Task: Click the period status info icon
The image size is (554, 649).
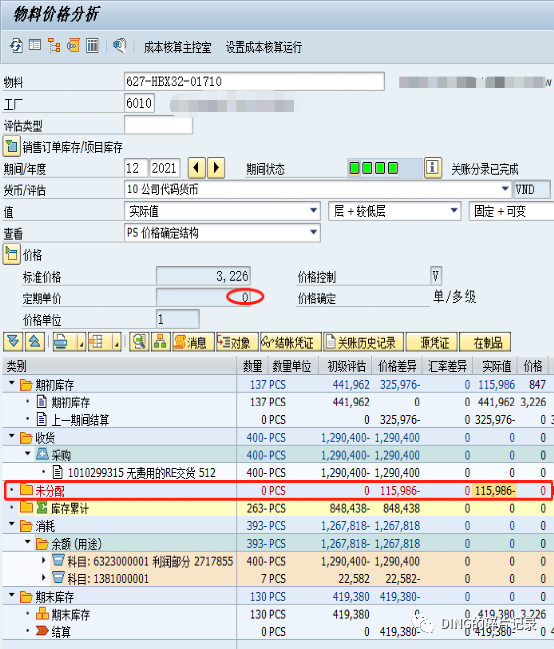Action: pos(432,168)
